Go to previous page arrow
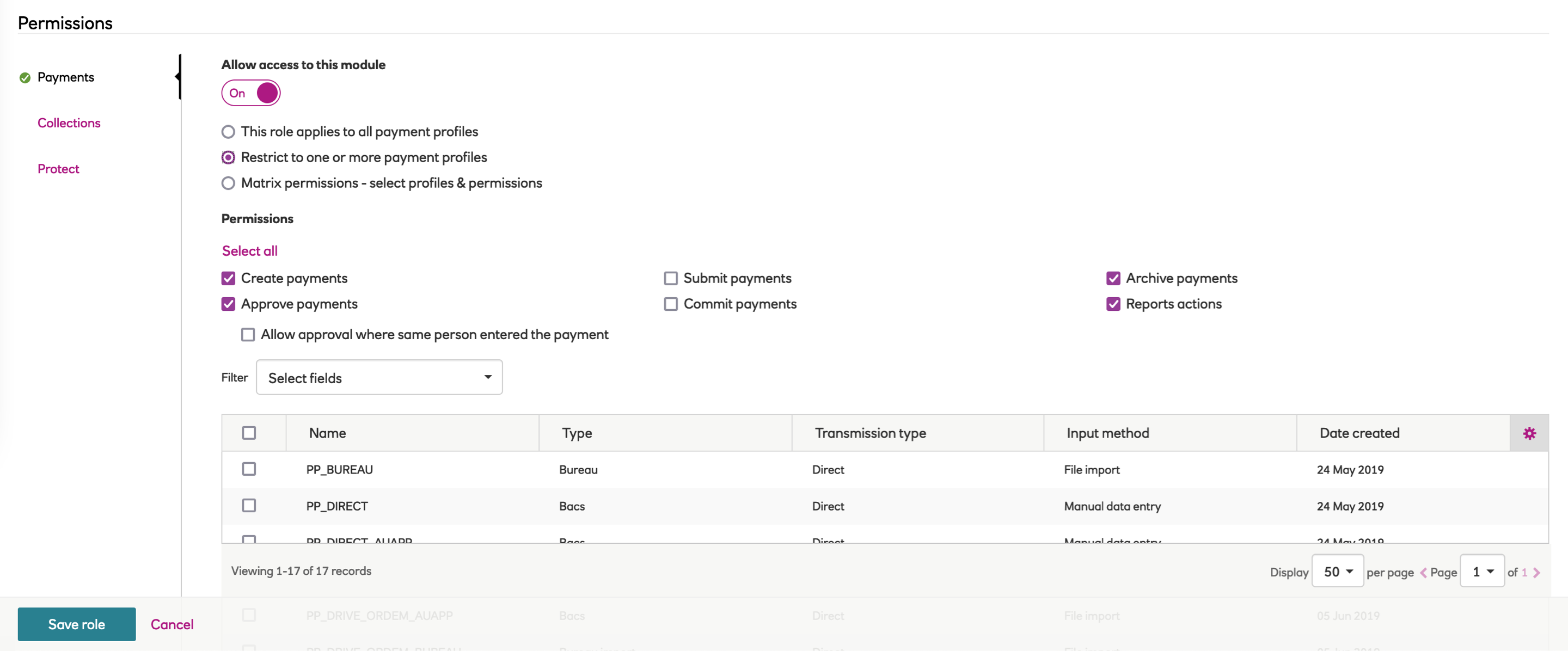Image resolution: width=1568 pixels, height=651 pixels. tap(1423, 573)
